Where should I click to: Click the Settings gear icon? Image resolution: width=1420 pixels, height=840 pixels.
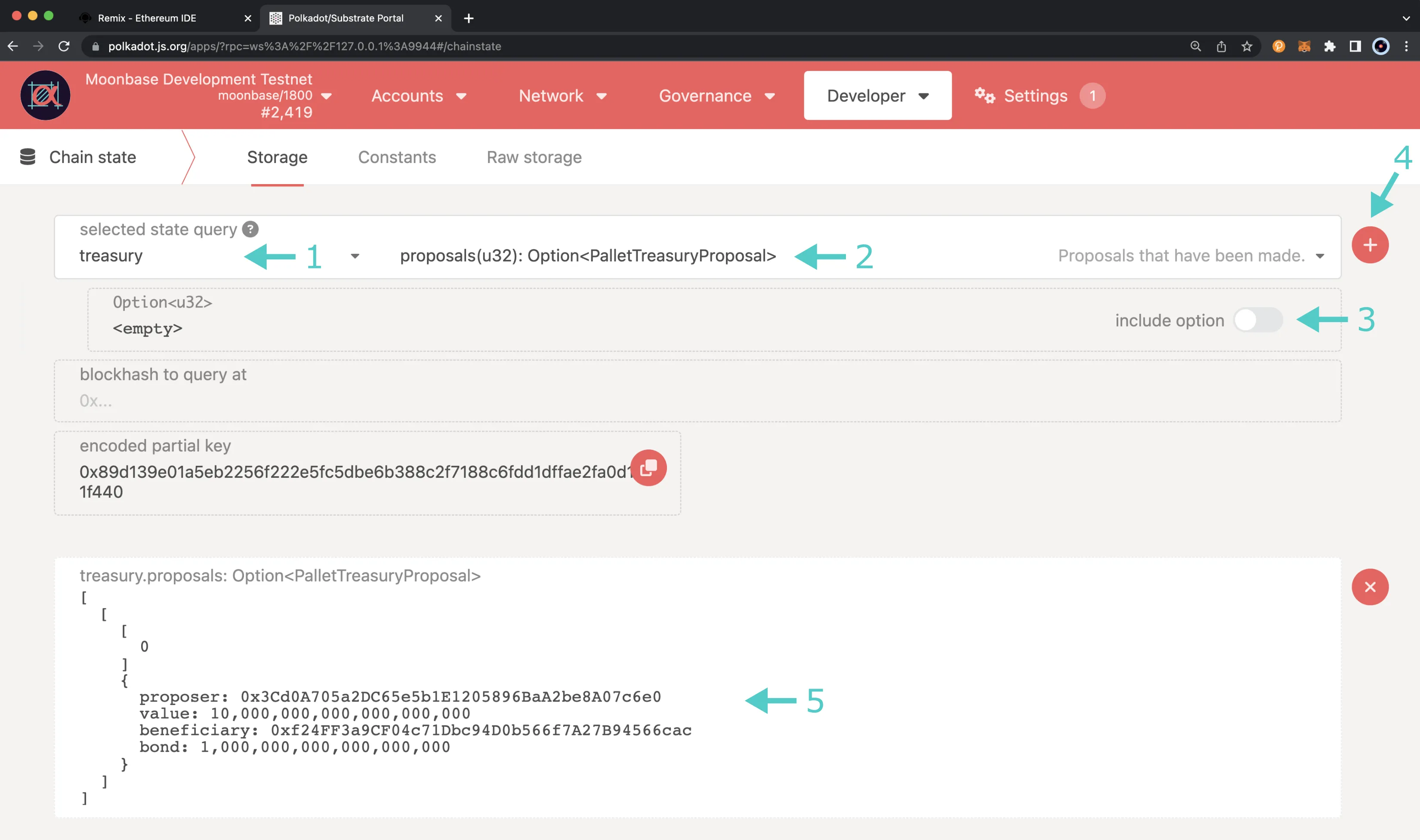(985, 95)
